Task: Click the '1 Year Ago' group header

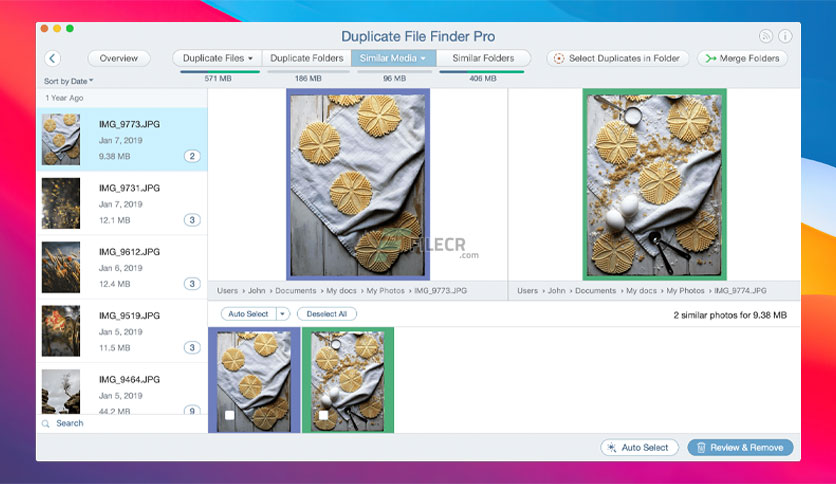Action: (64, 98)
